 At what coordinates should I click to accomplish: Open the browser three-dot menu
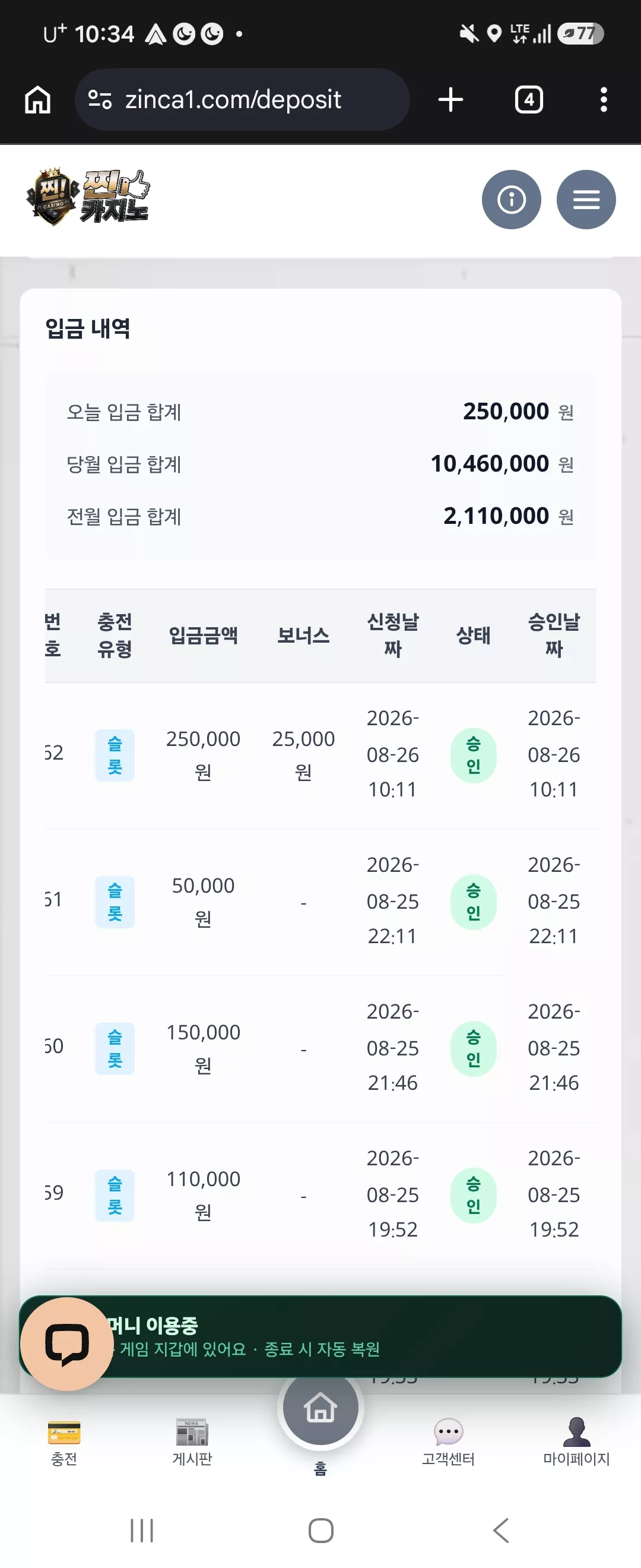coord(603,100)
